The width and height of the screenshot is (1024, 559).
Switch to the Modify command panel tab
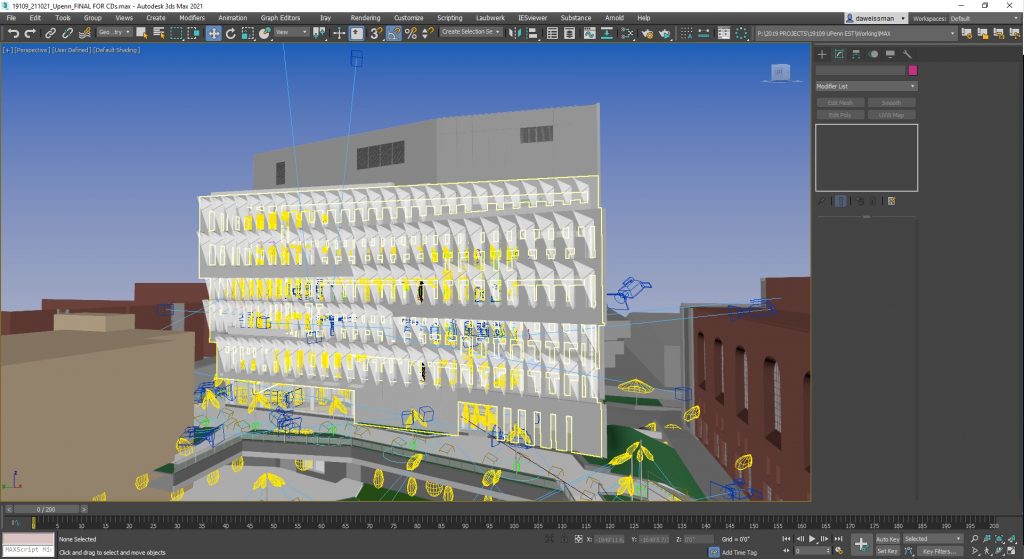pyautogui.click(x=839, y=54)
